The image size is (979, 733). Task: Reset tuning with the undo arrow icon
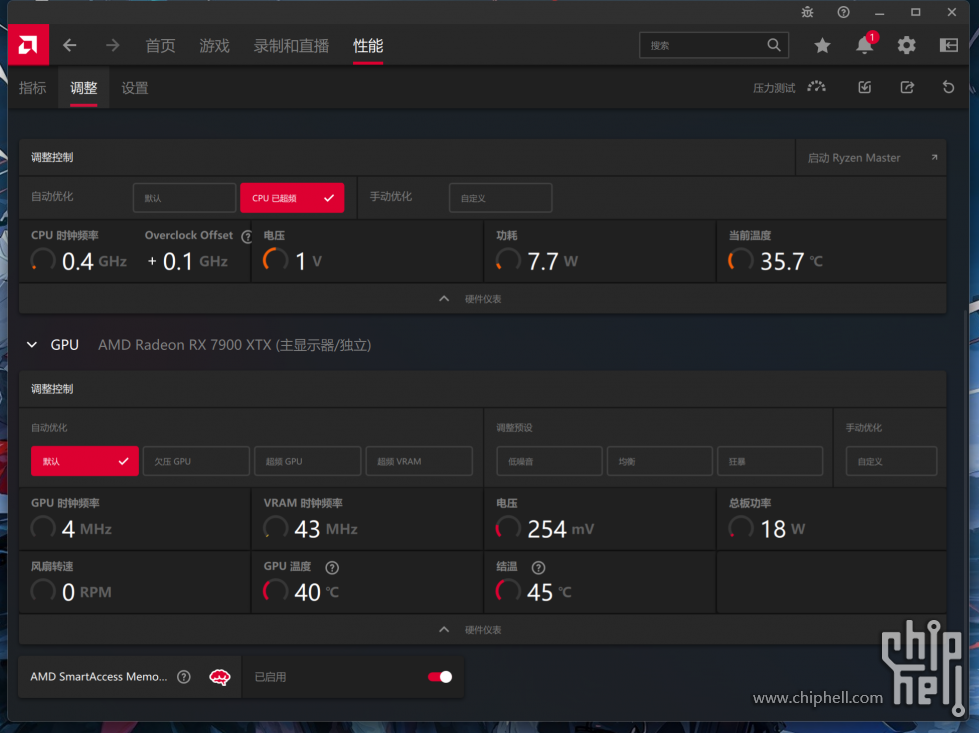pyautogui.click(x=948, y=87)
